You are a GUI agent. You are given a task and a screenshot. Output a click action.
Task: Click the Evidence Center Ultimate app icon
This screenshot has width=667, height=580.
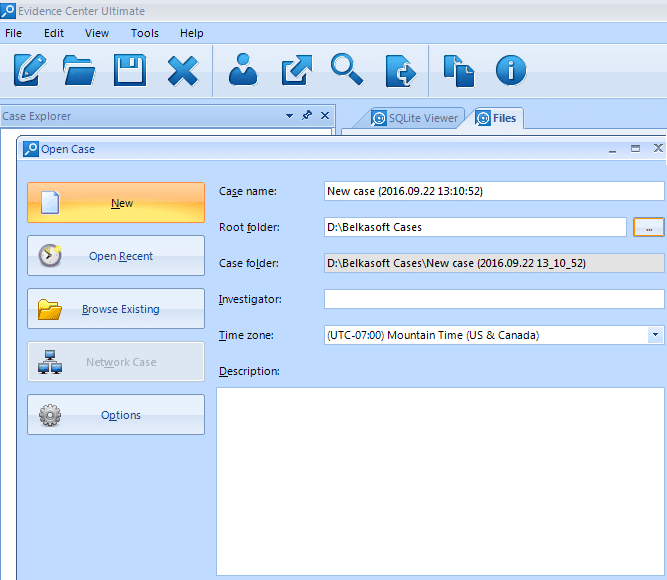8,11
